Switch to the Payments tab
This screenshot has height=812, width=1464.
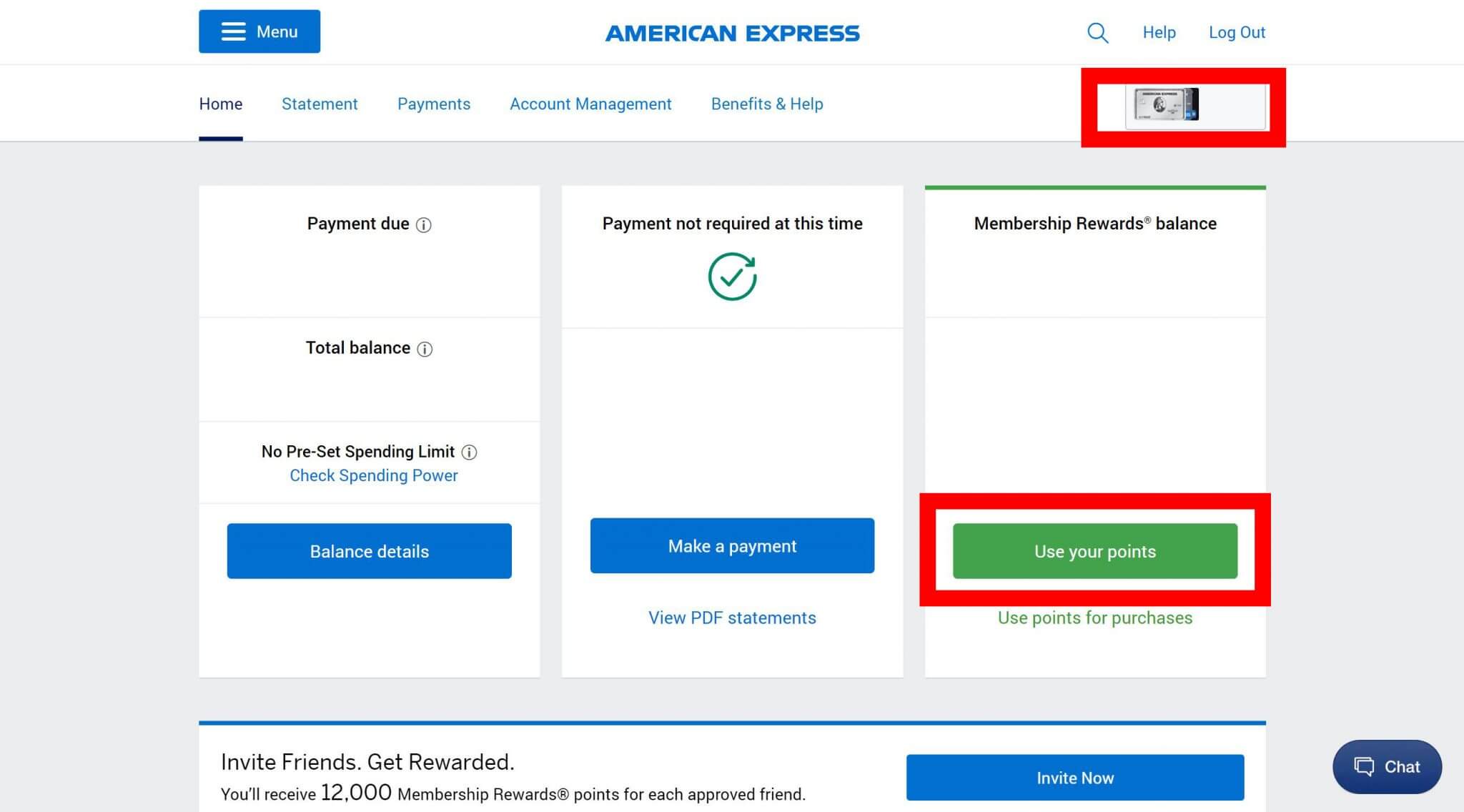[x=434, y=104]
